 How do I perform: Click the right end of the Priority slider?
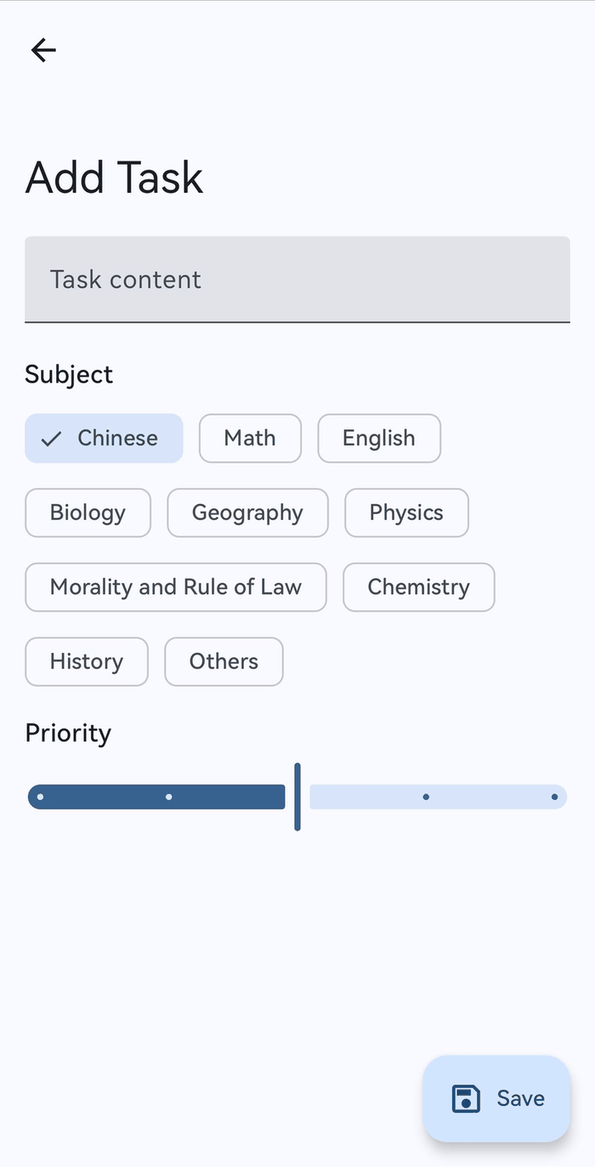click(x=555, y=796)
